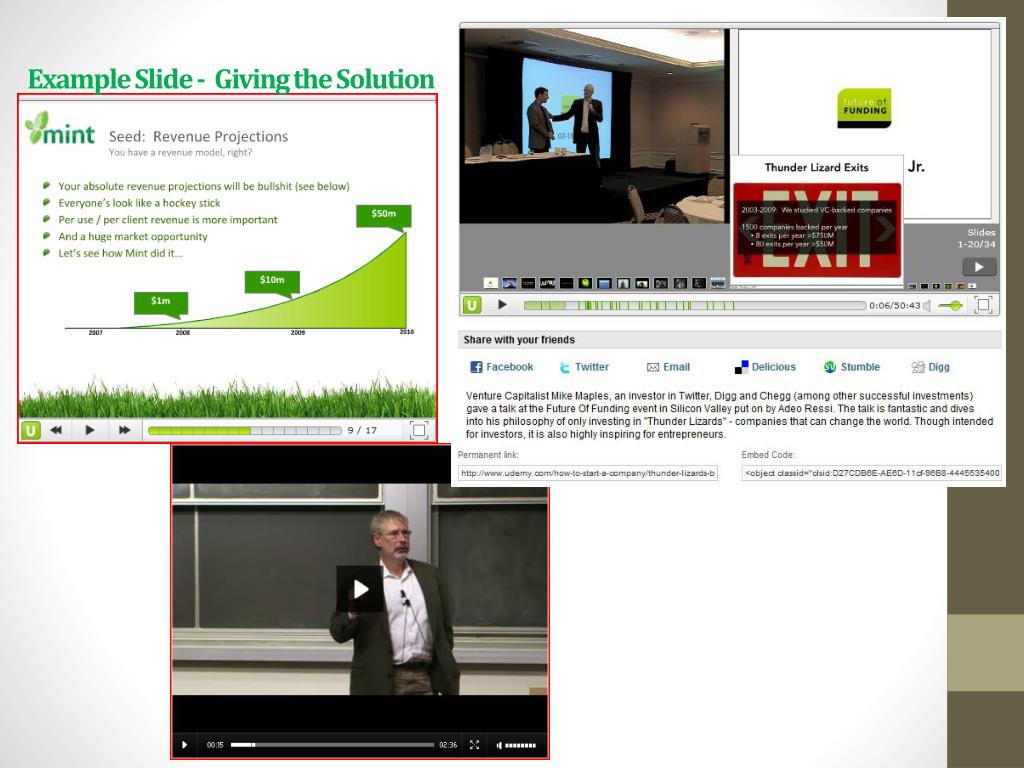Rewind to previous slide in Mint slide player

pos(57,430)
